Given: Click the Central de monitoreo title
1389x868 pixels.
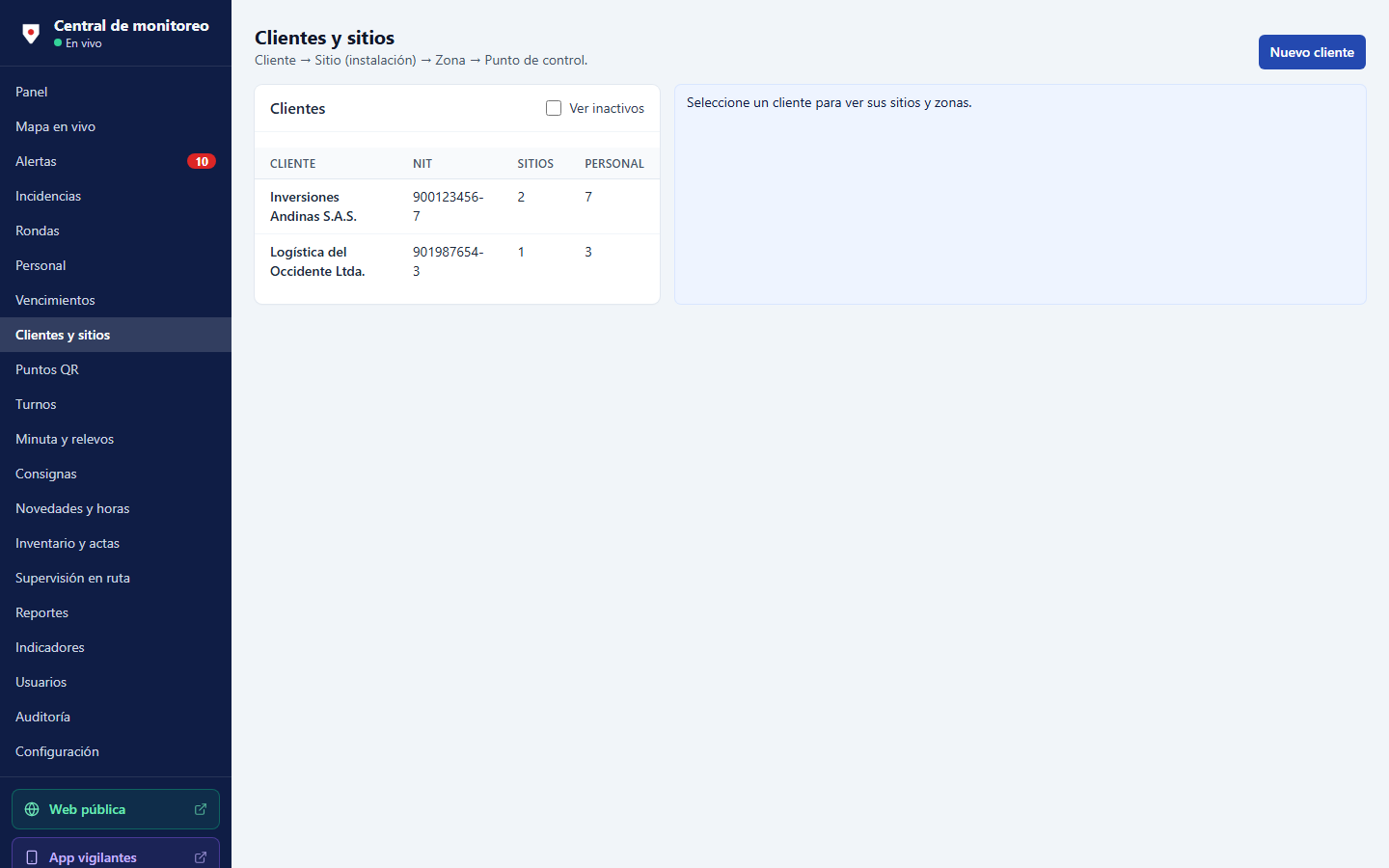Looking at the screenshot, I should pos(131,26).
